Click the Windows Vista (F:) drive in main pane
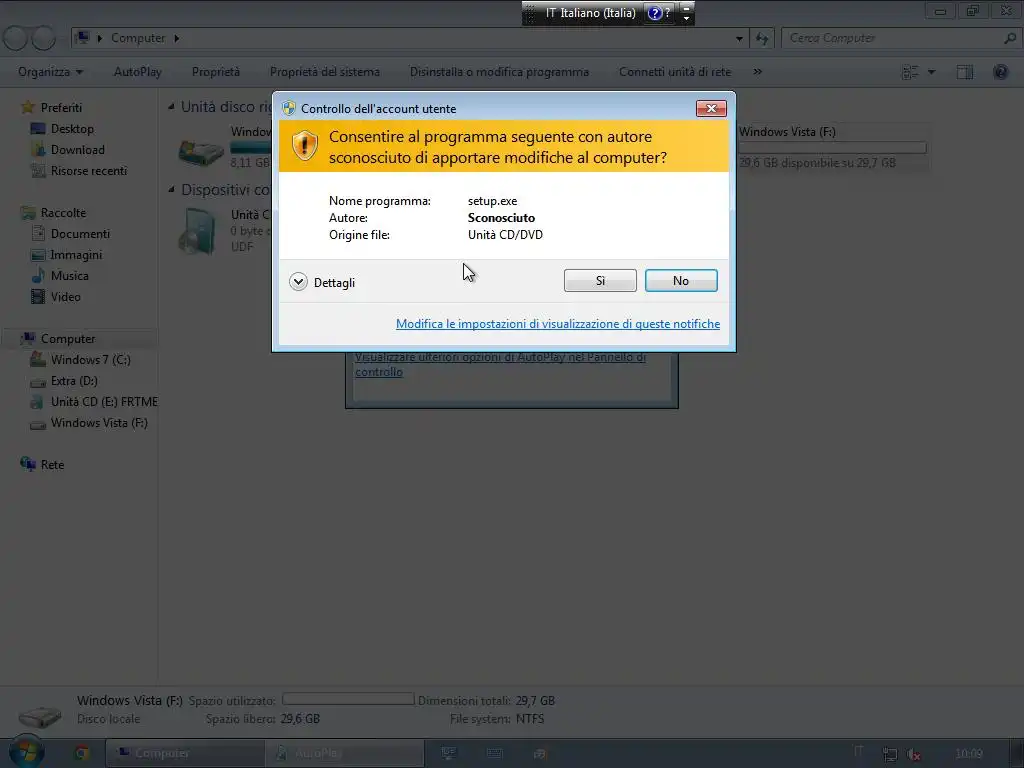 click(x=831, y=147)
